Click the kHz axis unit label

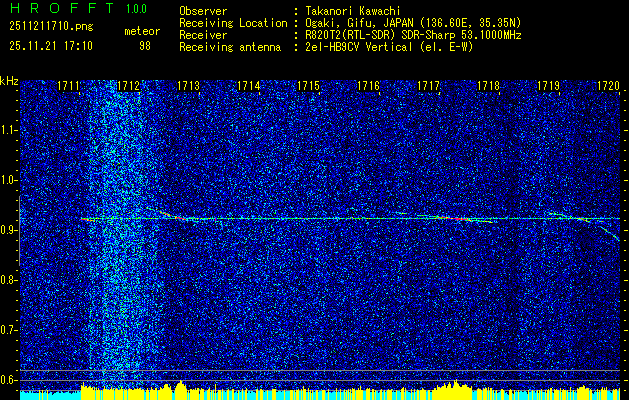9,81
